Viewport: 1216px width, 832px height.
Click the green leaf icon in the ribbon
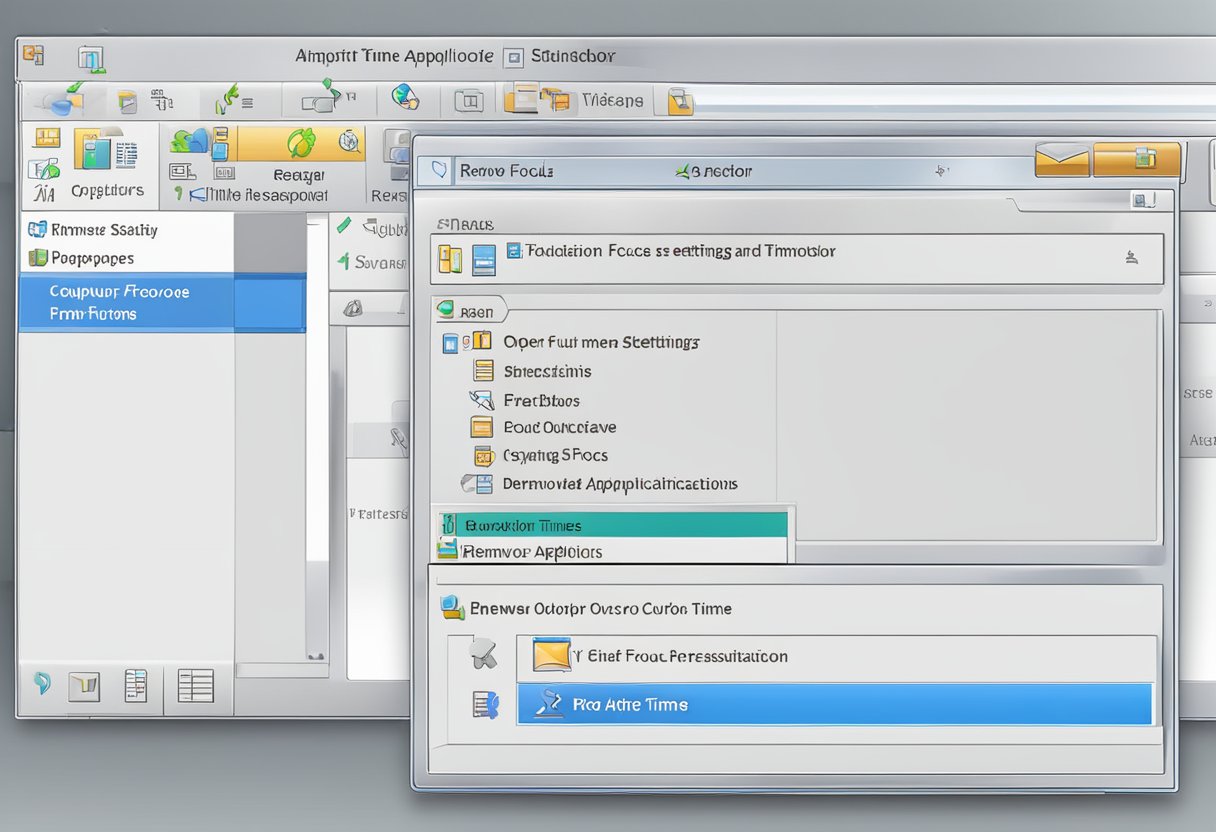click(x=301, y=143)
